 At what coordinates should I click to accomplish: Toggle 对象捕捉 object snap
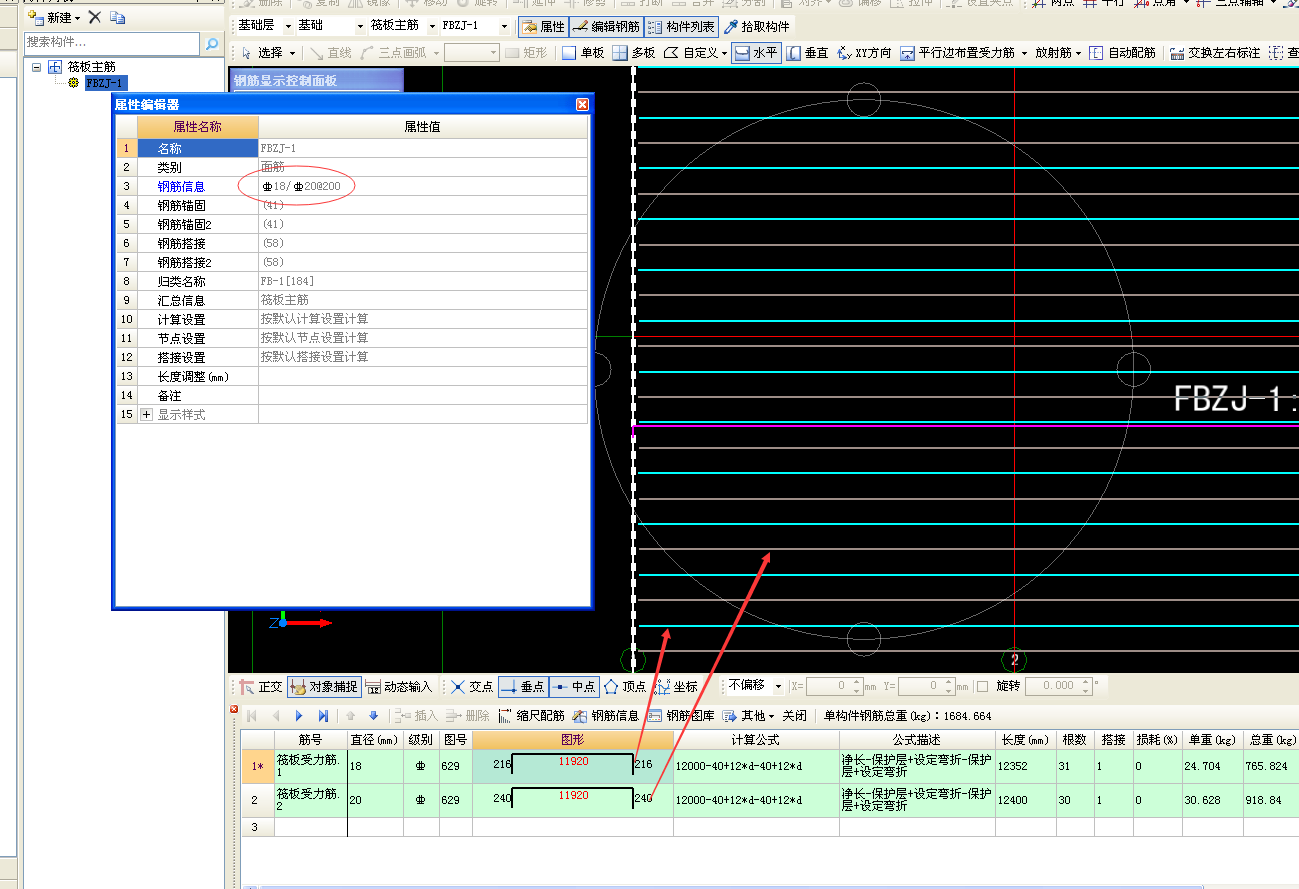(323, 687)
